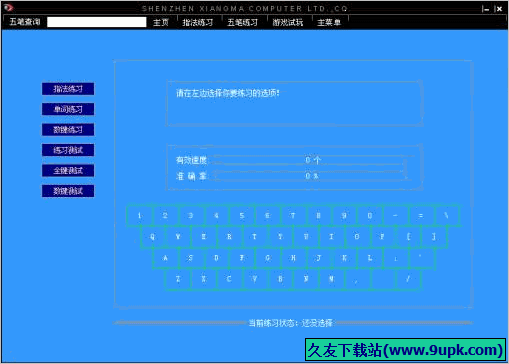The height and width of the screenshot is (364, 509).
Task: Open the 五笔练习 menu item
Action: click(x=242, y=23)
